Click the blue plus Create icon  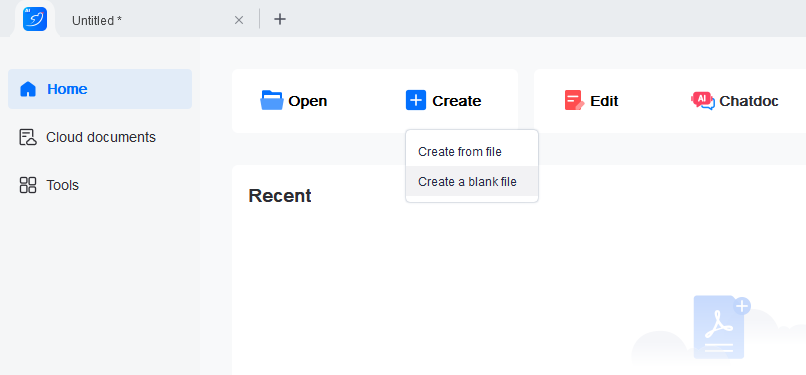416,100
